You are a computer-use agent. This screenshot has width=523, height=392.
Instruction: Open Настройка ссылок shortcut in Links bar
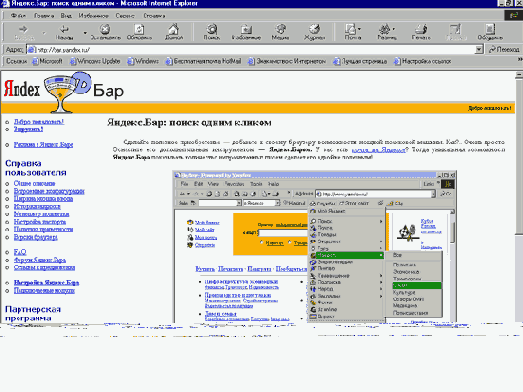point(423,61)
